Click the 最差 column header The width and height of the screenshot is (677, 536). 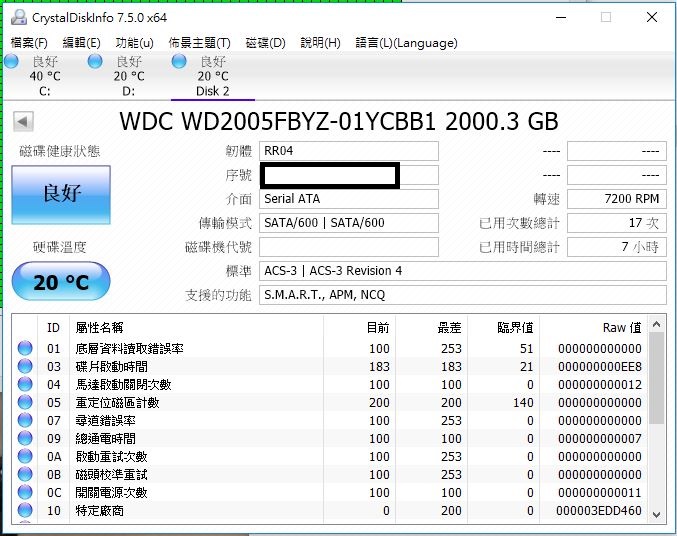pos(431,327)
